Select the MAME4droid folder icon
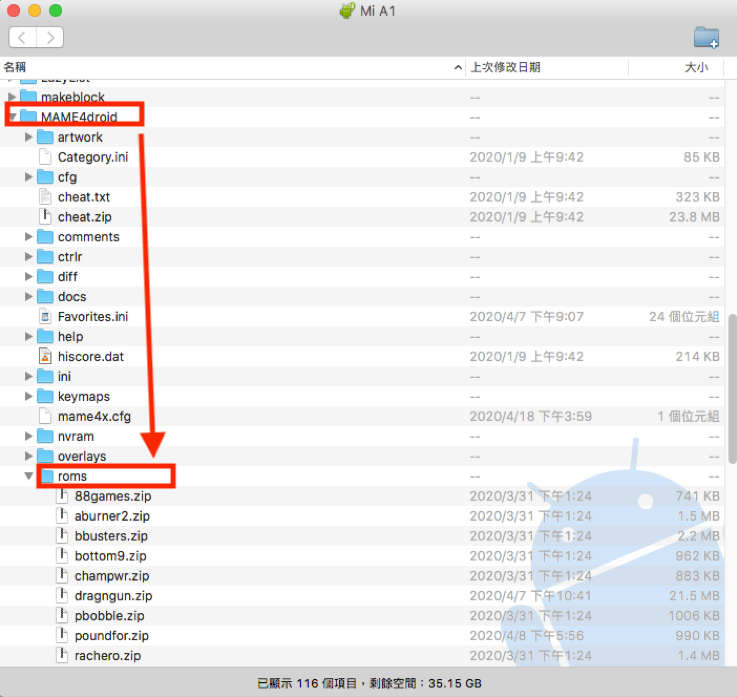The width and height of the screenshot is (737, 697). 28,116
